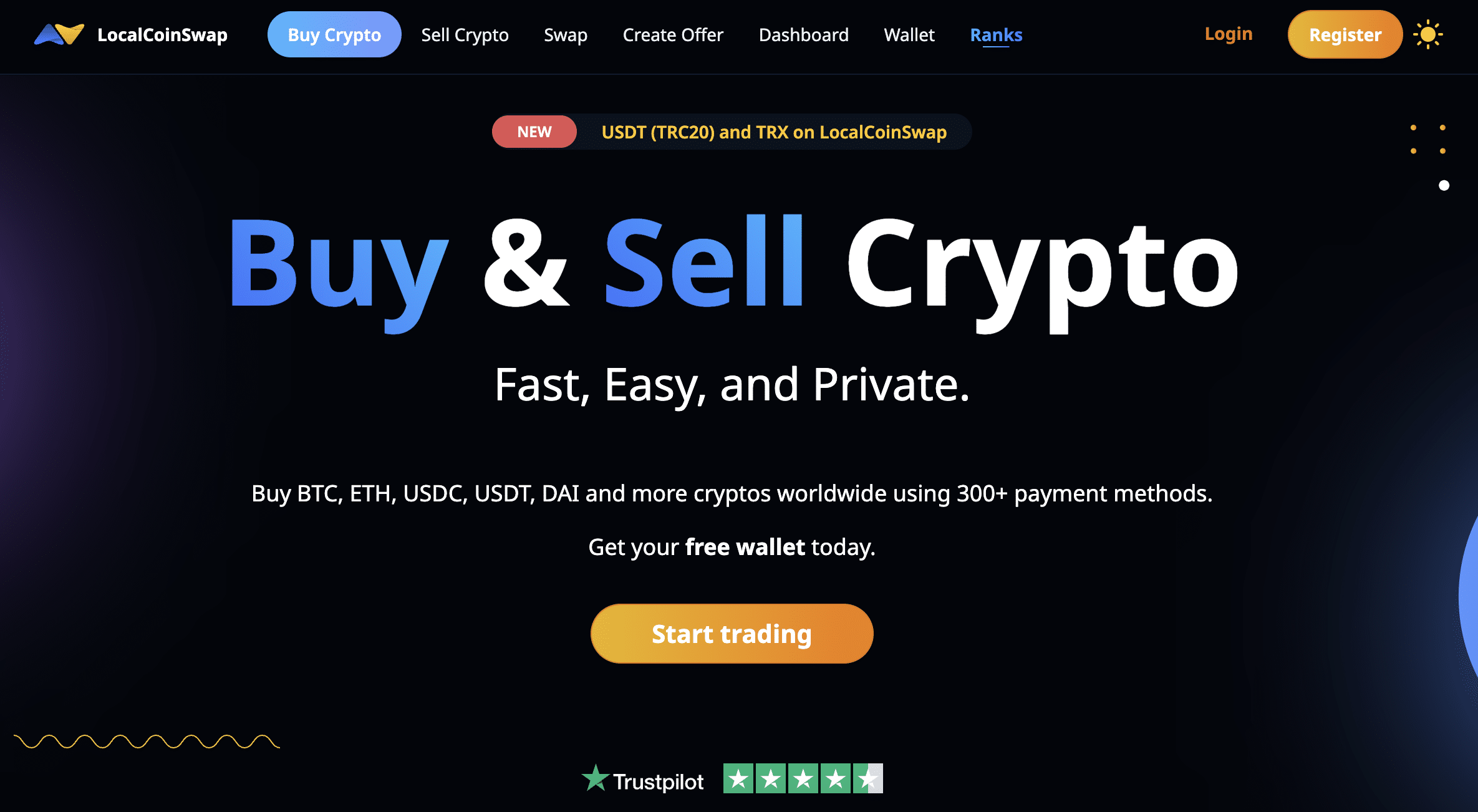Click the Wallet navigation item
This screenshot has width=1478, height=812.
point(908,35)
